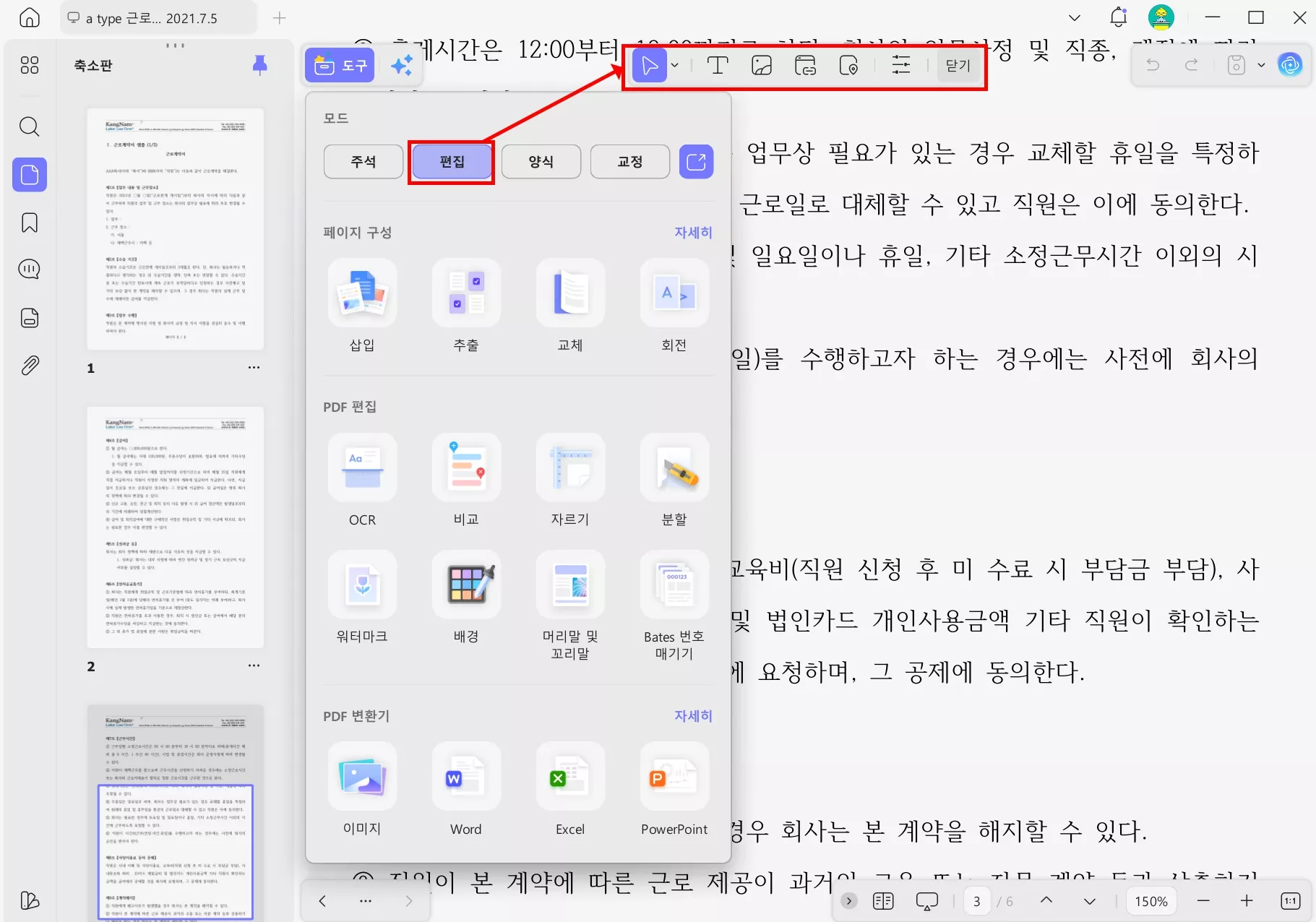Select the Text tool in the toolbar
Image resolution: width=1316 pixels, height=922 pixels.
[x=718, y=65]
